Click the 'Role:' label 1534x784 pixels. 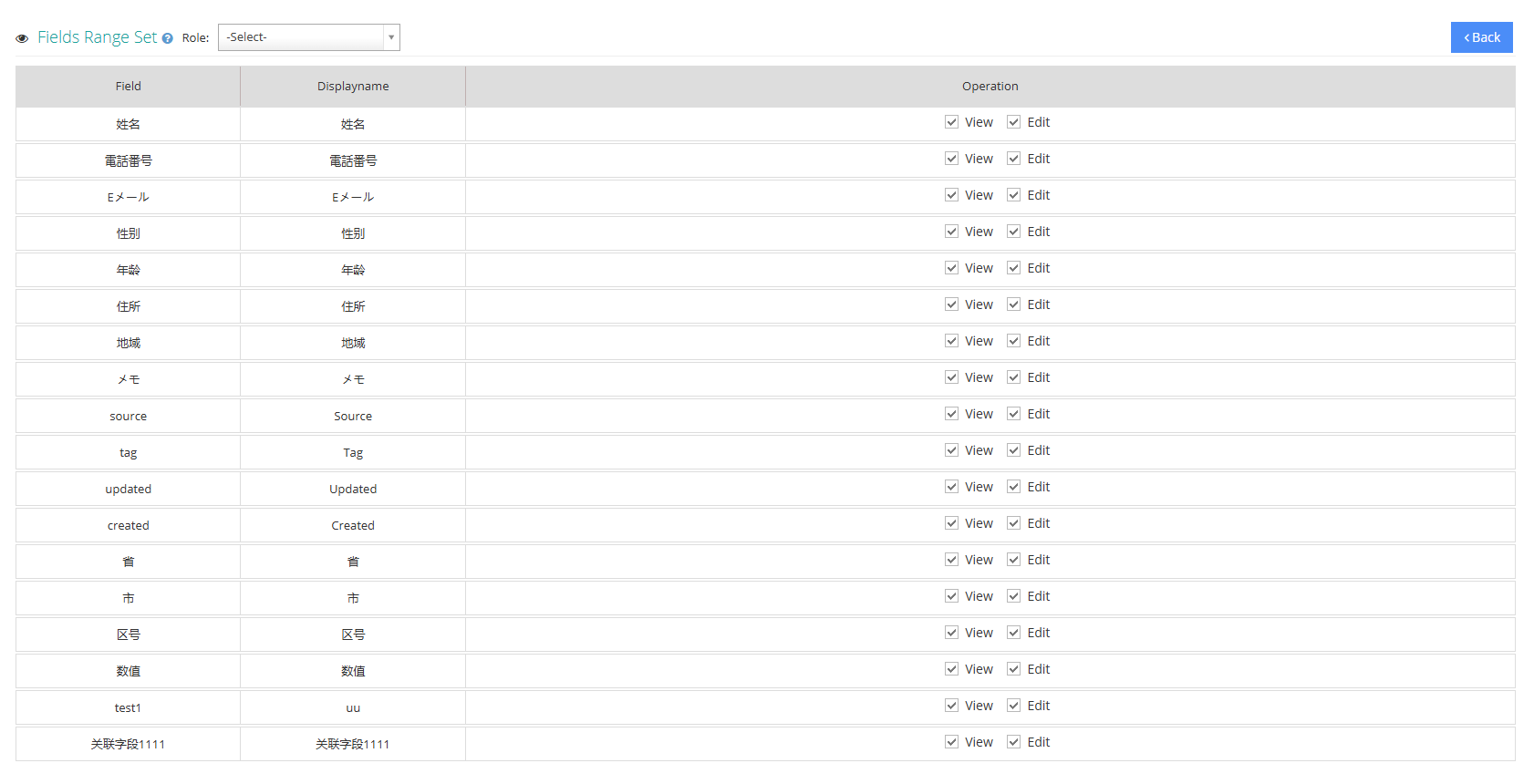195,38
